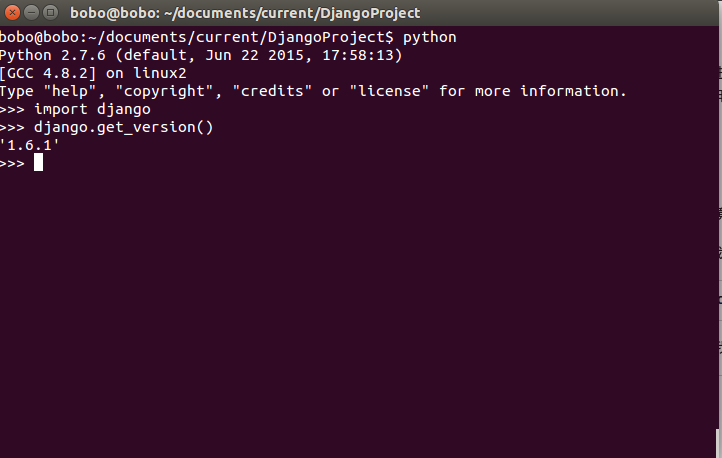The height and width of the screenshot is (458, 722).
Task: Click the title bar path text
Action: 245,13
